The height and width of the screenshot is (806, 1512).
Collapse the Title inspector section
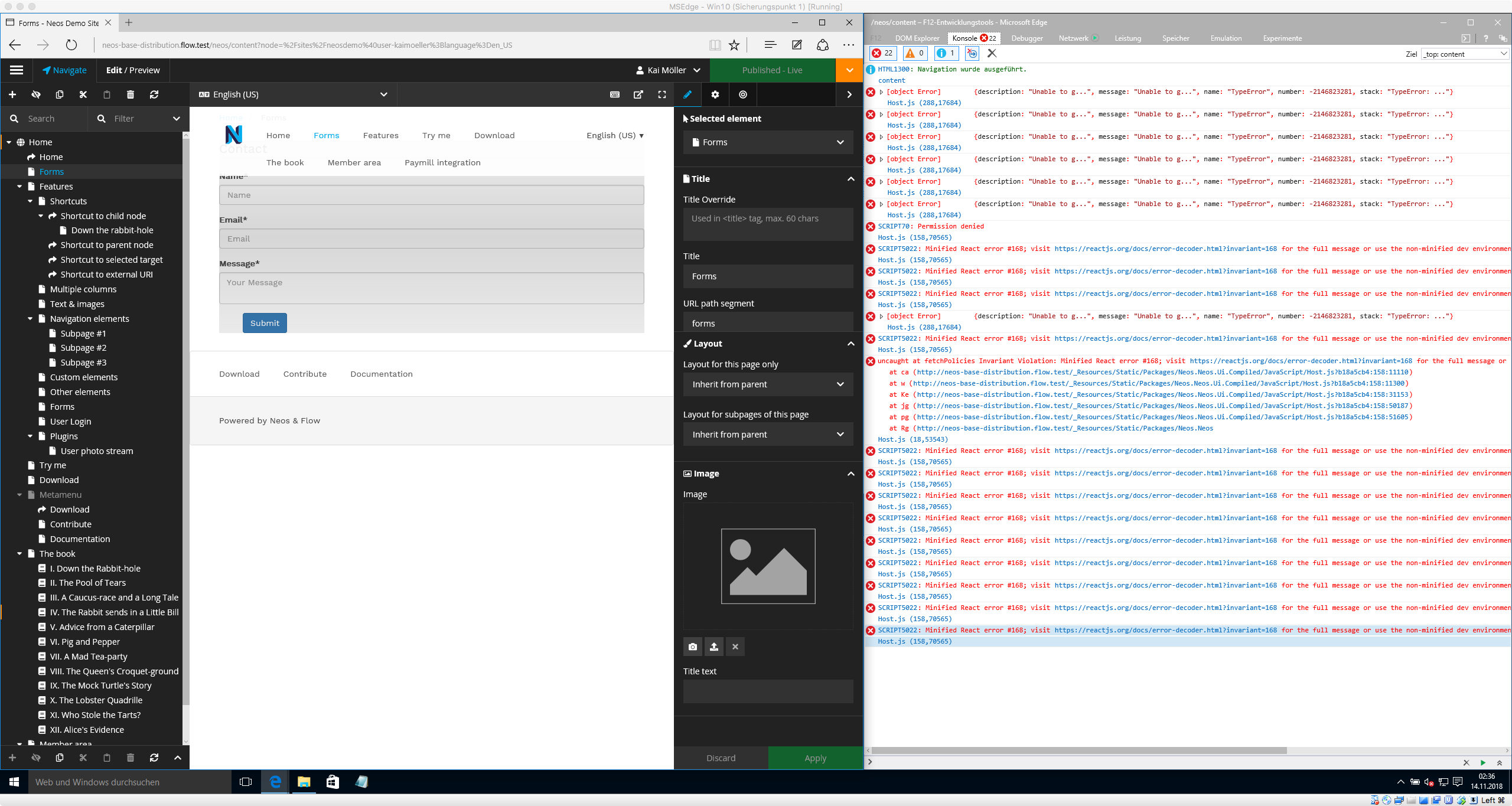coord(850,179)
